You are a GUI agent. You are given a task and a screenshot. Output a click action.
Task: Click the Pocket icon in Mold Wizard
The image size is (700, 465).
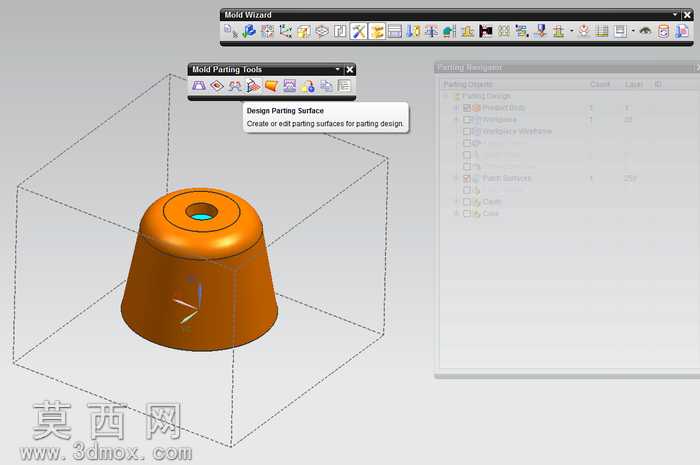584,31
